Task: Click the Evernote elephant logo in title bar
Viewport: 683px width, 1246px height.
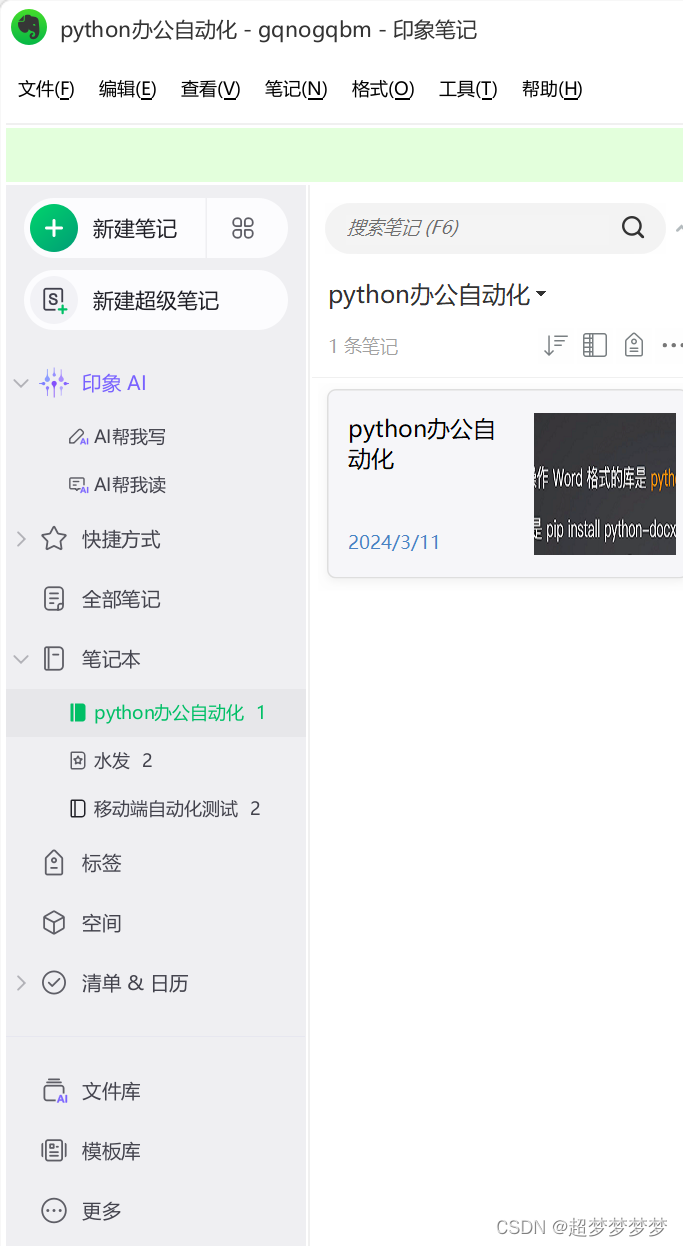Action: coord(29,28)
